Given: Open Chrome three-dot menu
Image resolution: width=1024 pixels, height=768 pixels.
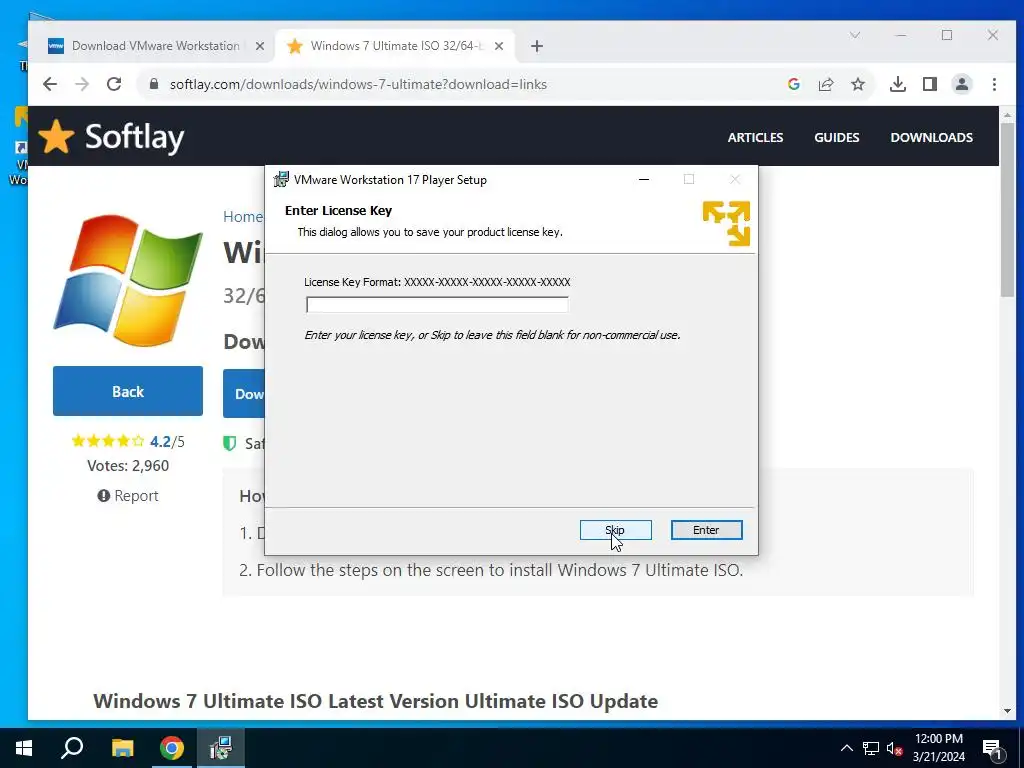Looking at the screenshot, I should click(994, 84).
